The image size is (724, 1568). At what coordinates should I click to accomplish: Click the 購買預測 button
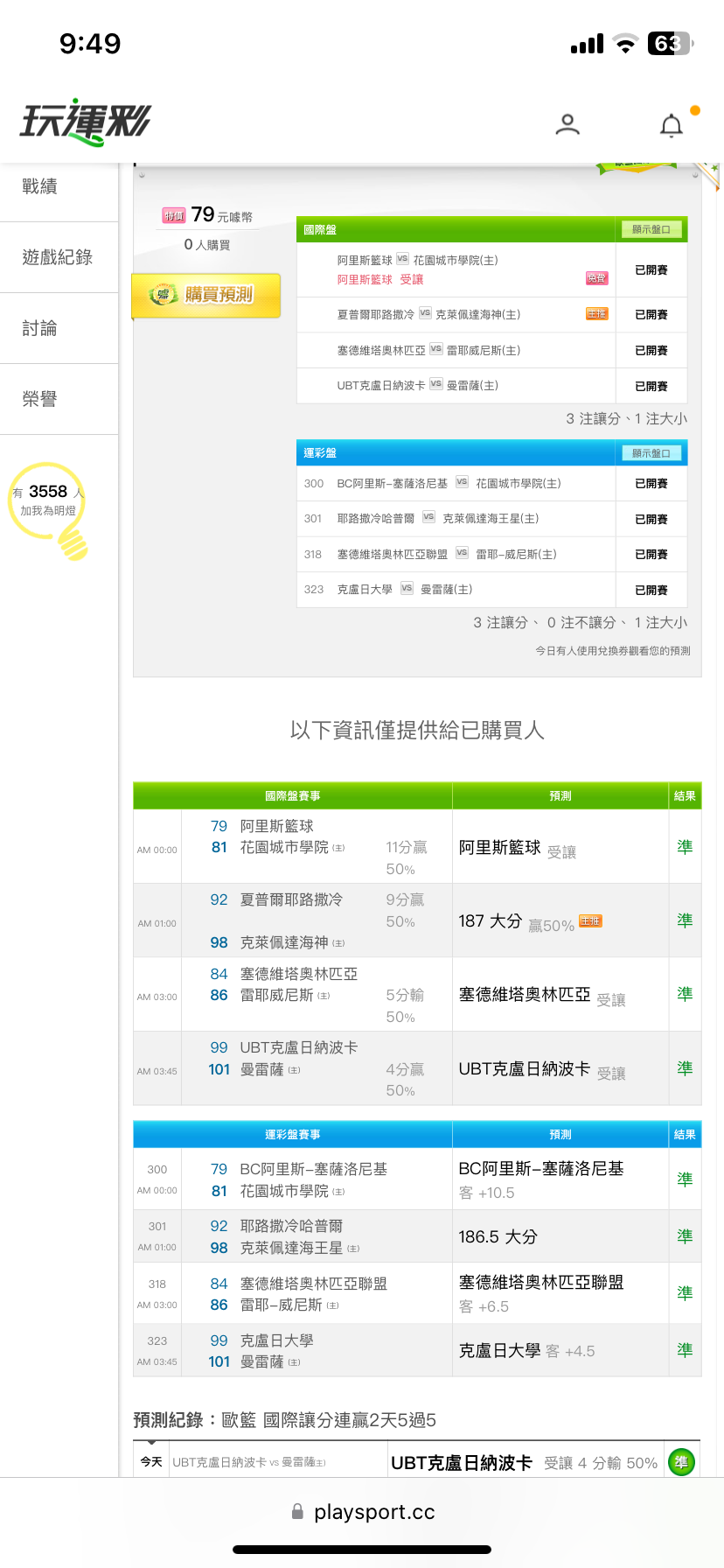click(x=206, y=296)
